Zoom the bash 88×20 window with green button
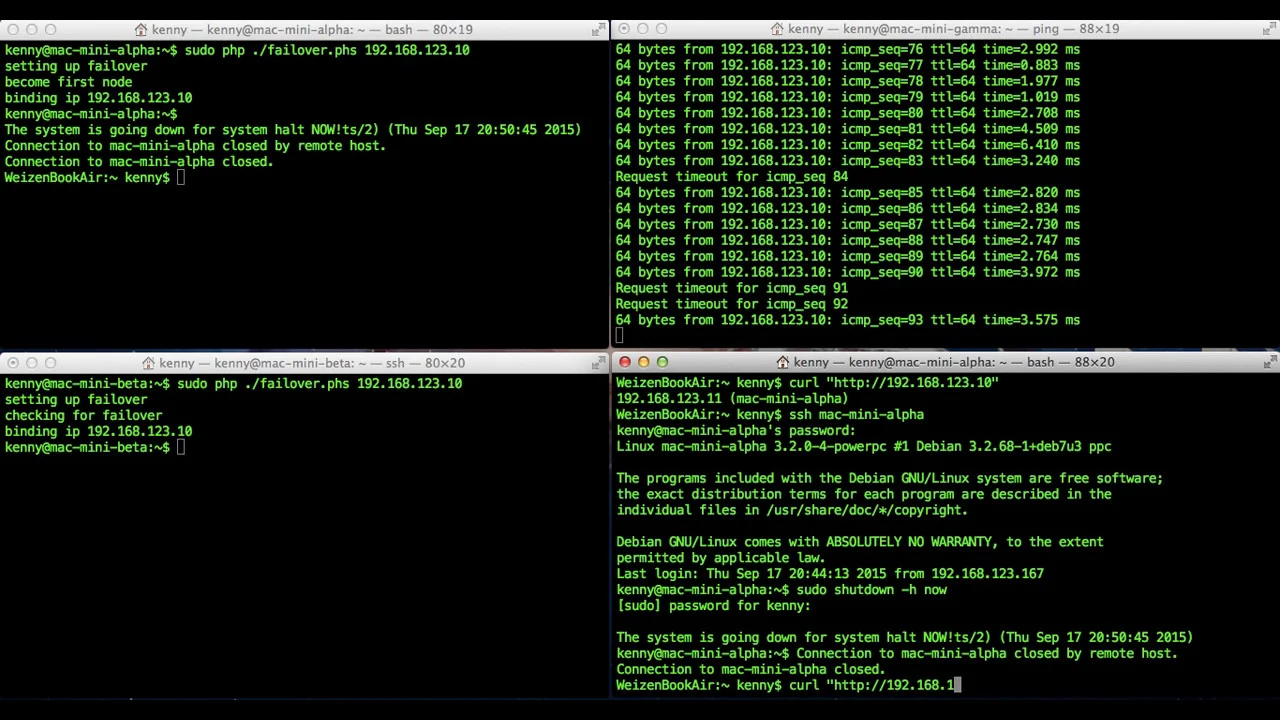 (662, 362)
